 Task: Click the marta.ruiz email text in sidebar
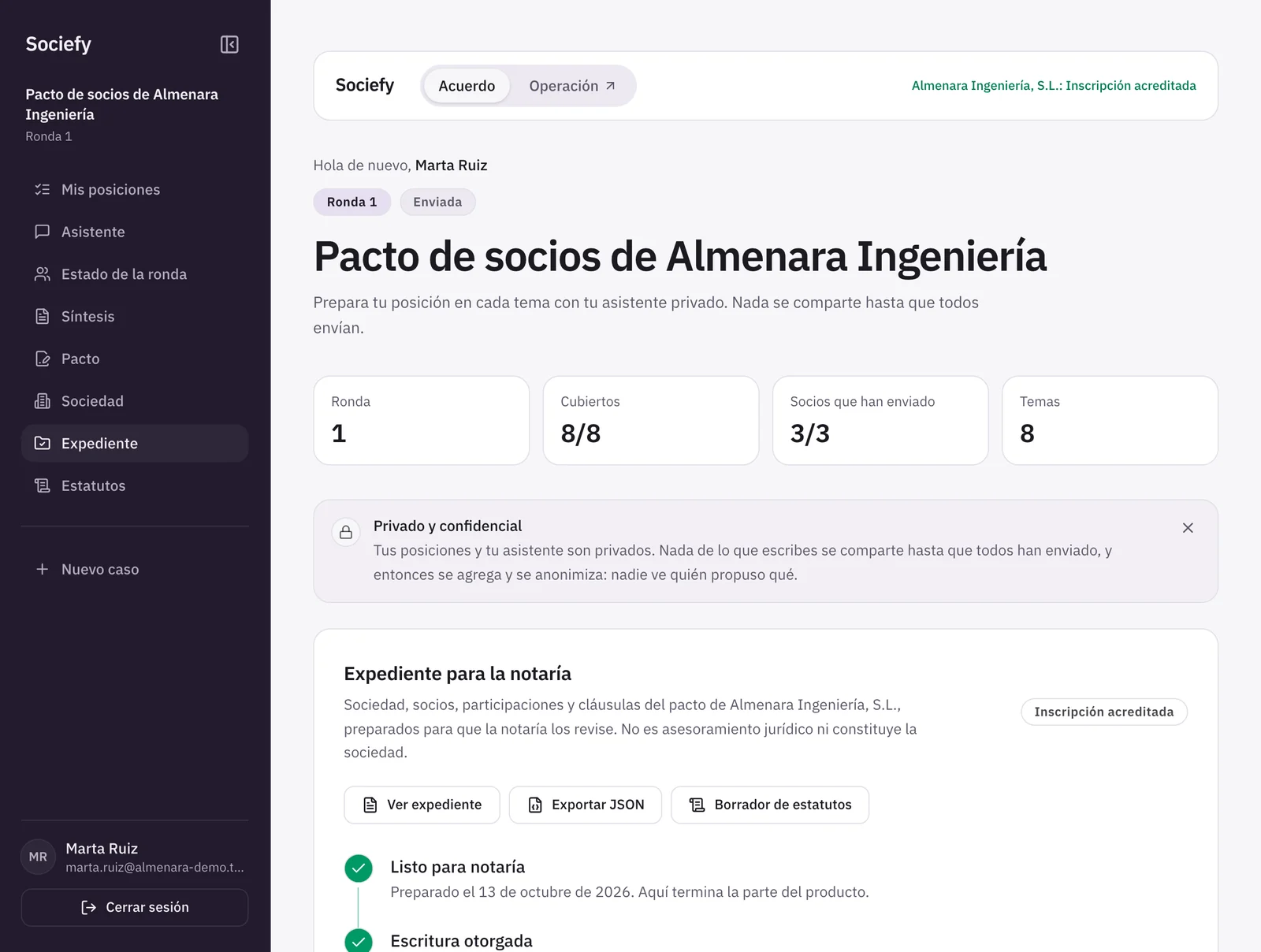coord(154,867)
